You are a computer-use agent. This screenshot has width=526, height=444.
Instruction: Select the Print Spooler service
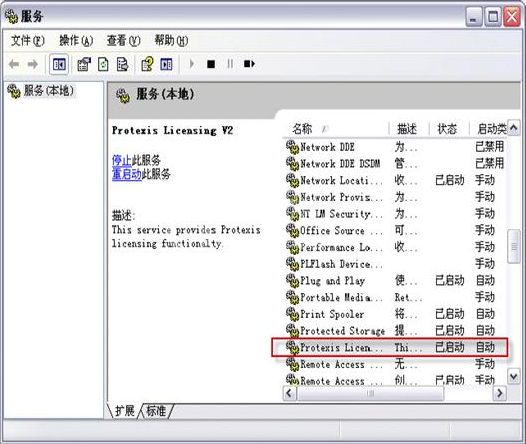[x=396, y=314]
